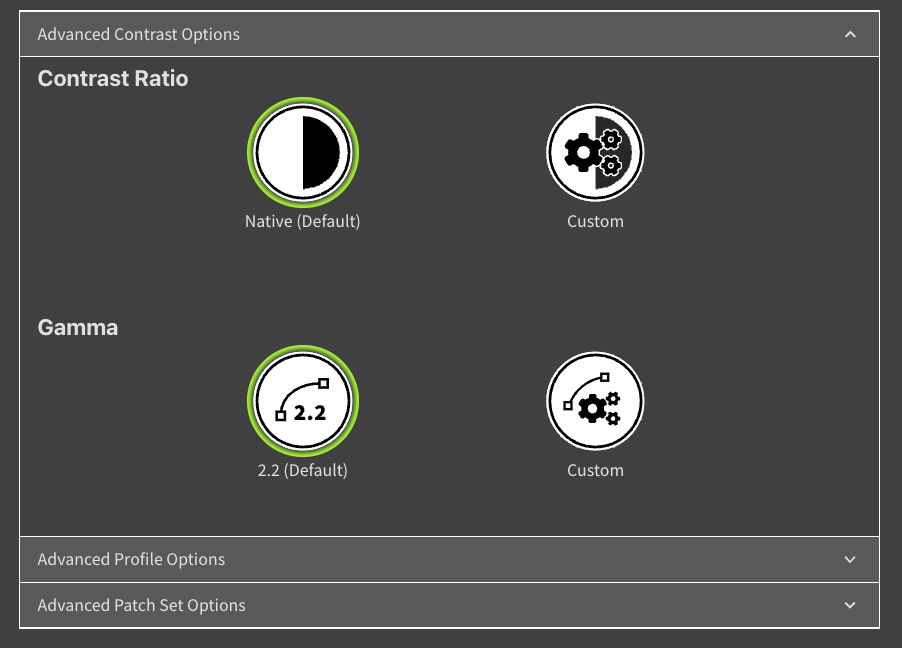Viewport: 902px width, 648px height.
Task: Click the "2.2 (Default)" gamma label
Action: (302, 470)
